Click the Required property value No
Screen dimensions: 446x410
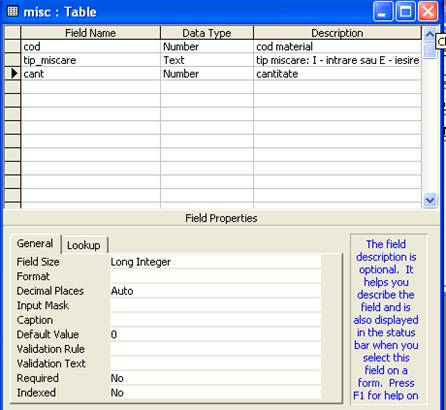(215, 378)
